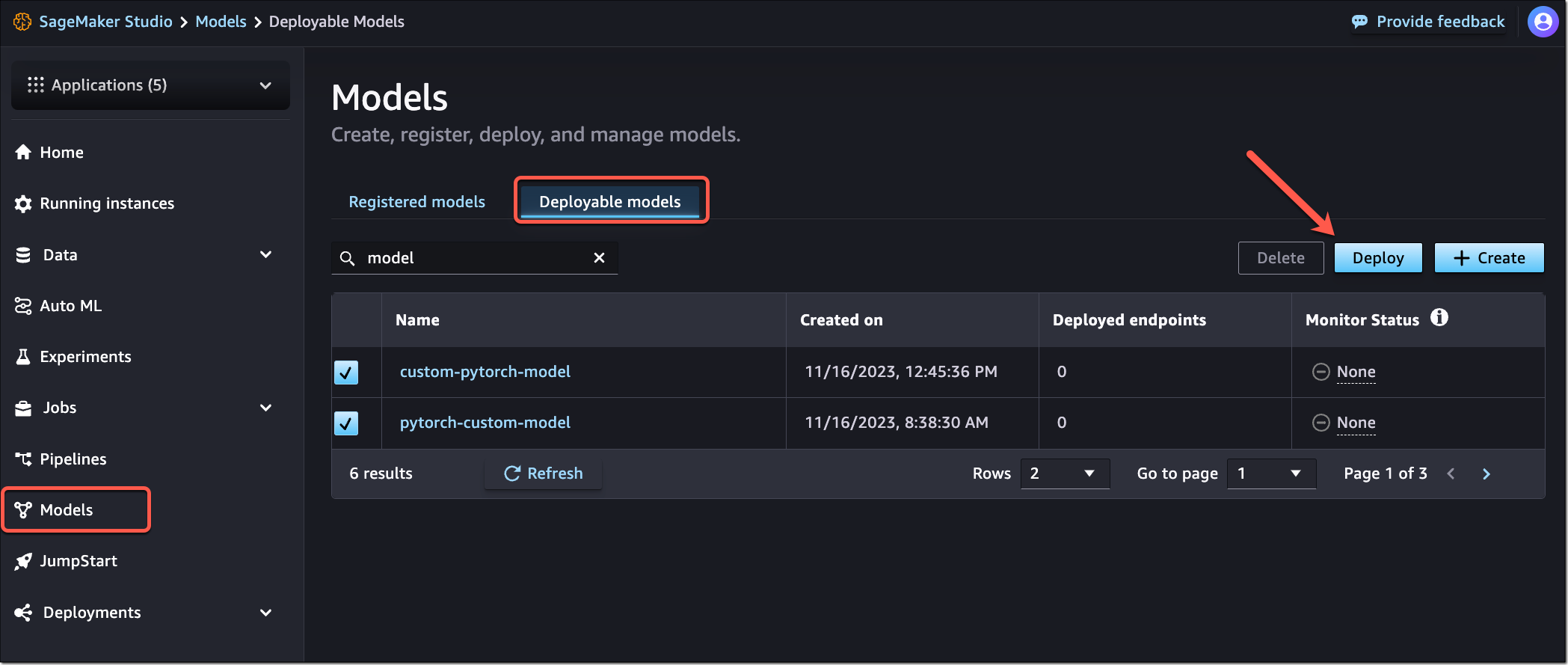This screenshot has width=1568, height=665.
Task: Clear the model search text
Action: tap(599, 258)
